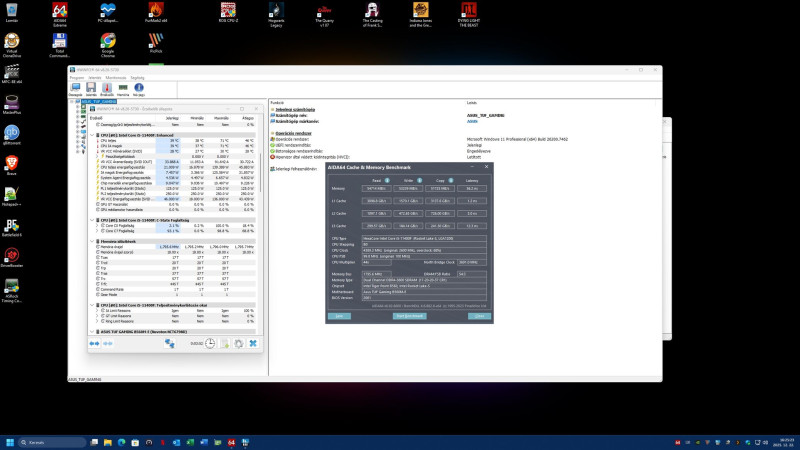Open Battlefield 6 desktop shortcut
This screenshot has height=450, width=800.
(x=11, y=227)
